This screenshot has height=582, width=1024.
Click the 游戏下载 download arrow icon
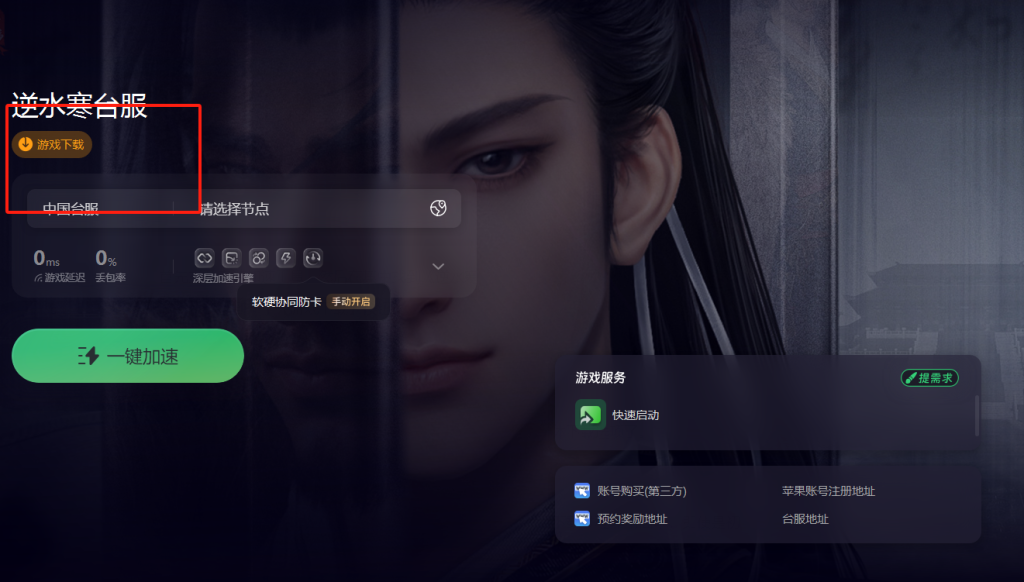(x=25, y=144)
